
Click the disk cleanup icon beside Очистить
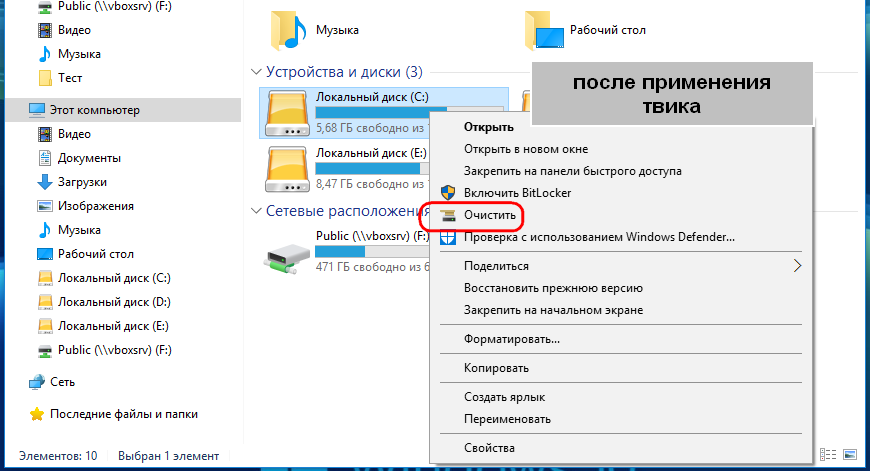pyautogui.click(x=448, y=215)
